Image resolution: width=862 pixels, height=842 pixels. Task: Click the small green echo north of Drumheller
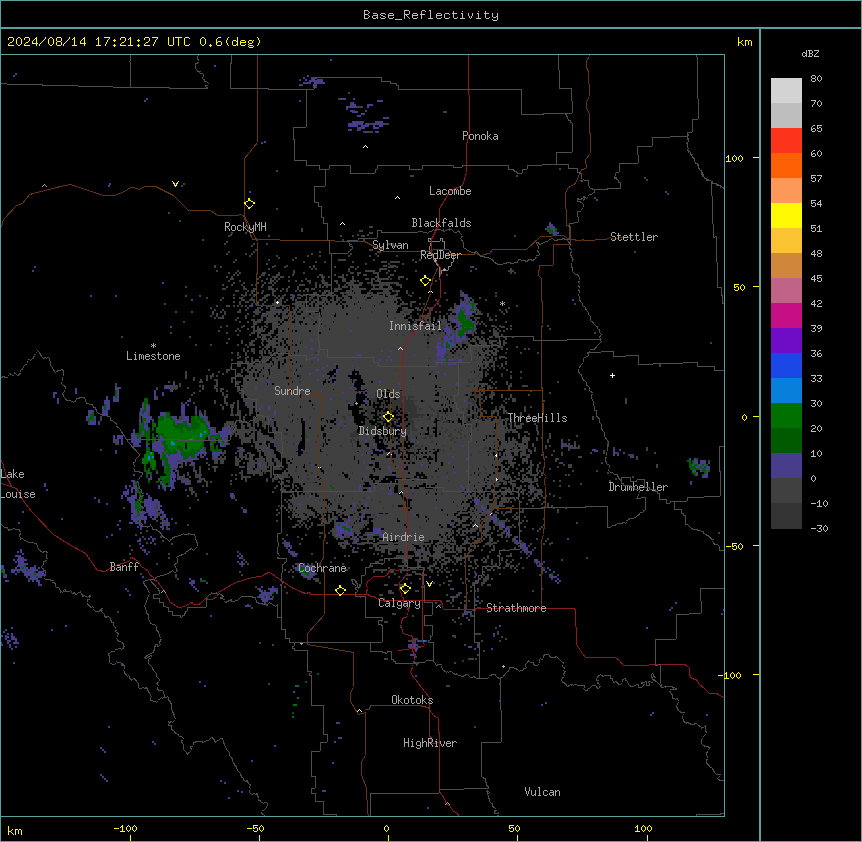[699, 467]
